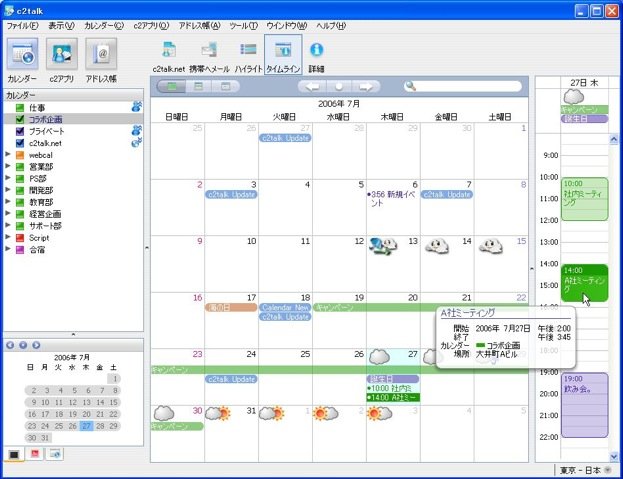Click the 携帯へメール toolbar icon
This screenshot has width=623, height=479.
[x=209, y=50]
